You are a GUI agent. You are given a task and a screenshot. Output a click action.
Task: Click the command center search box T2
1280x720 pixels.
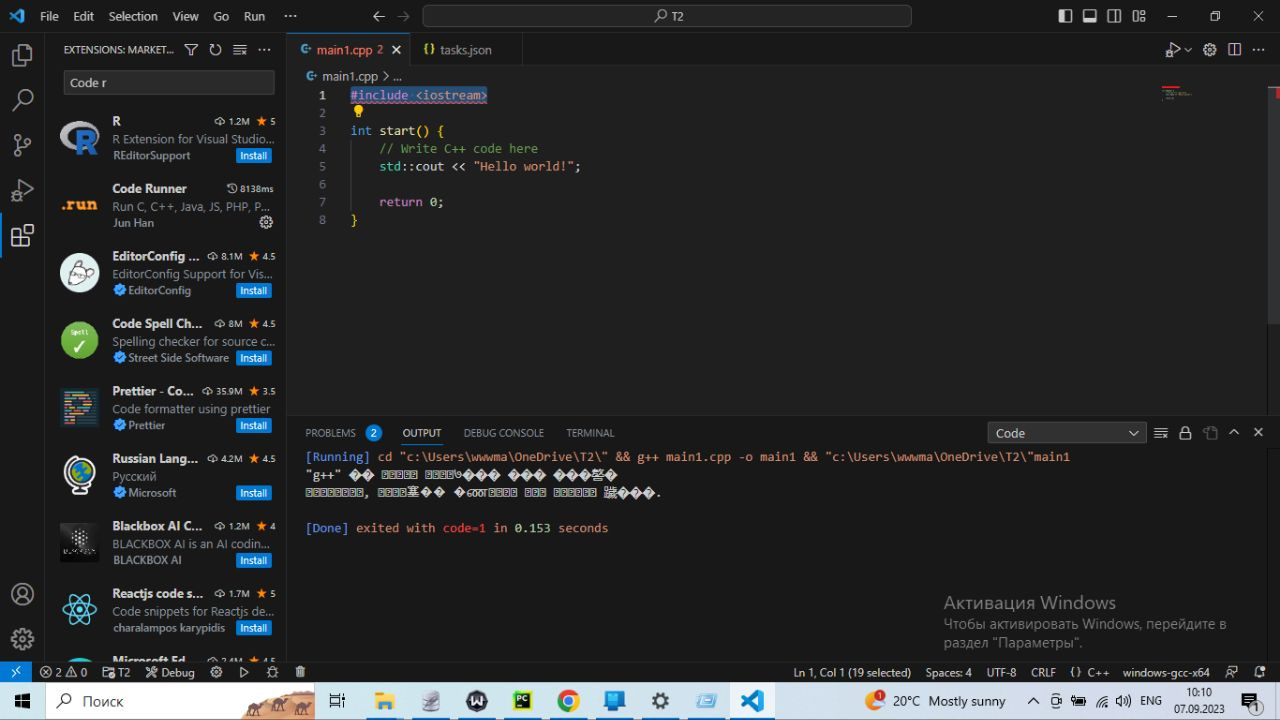pyautogui.click(x=667, y=16)
